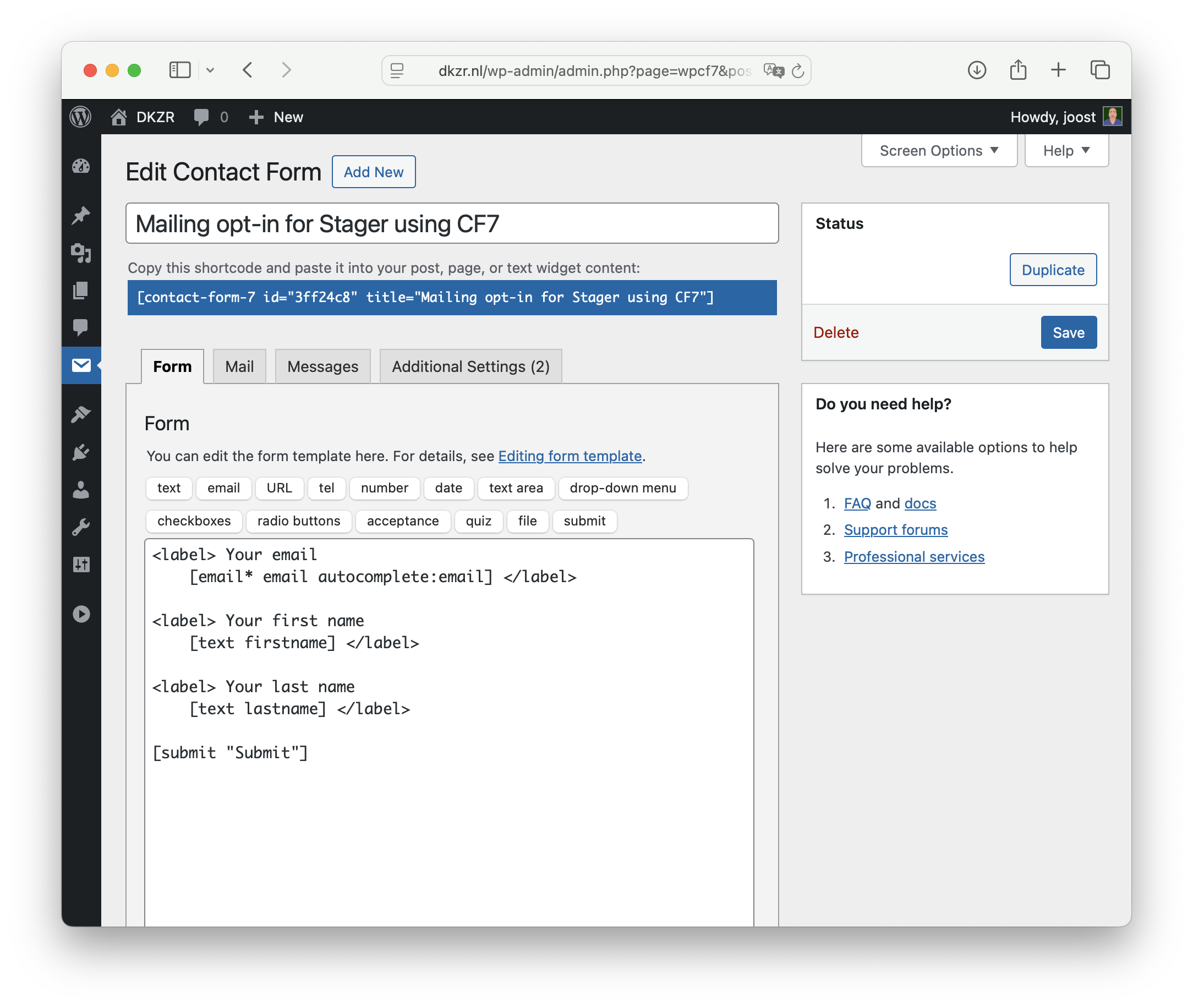The image size is (1193, 1008).
Task: Expand the Help dropdown
Action: [1066, 150]
